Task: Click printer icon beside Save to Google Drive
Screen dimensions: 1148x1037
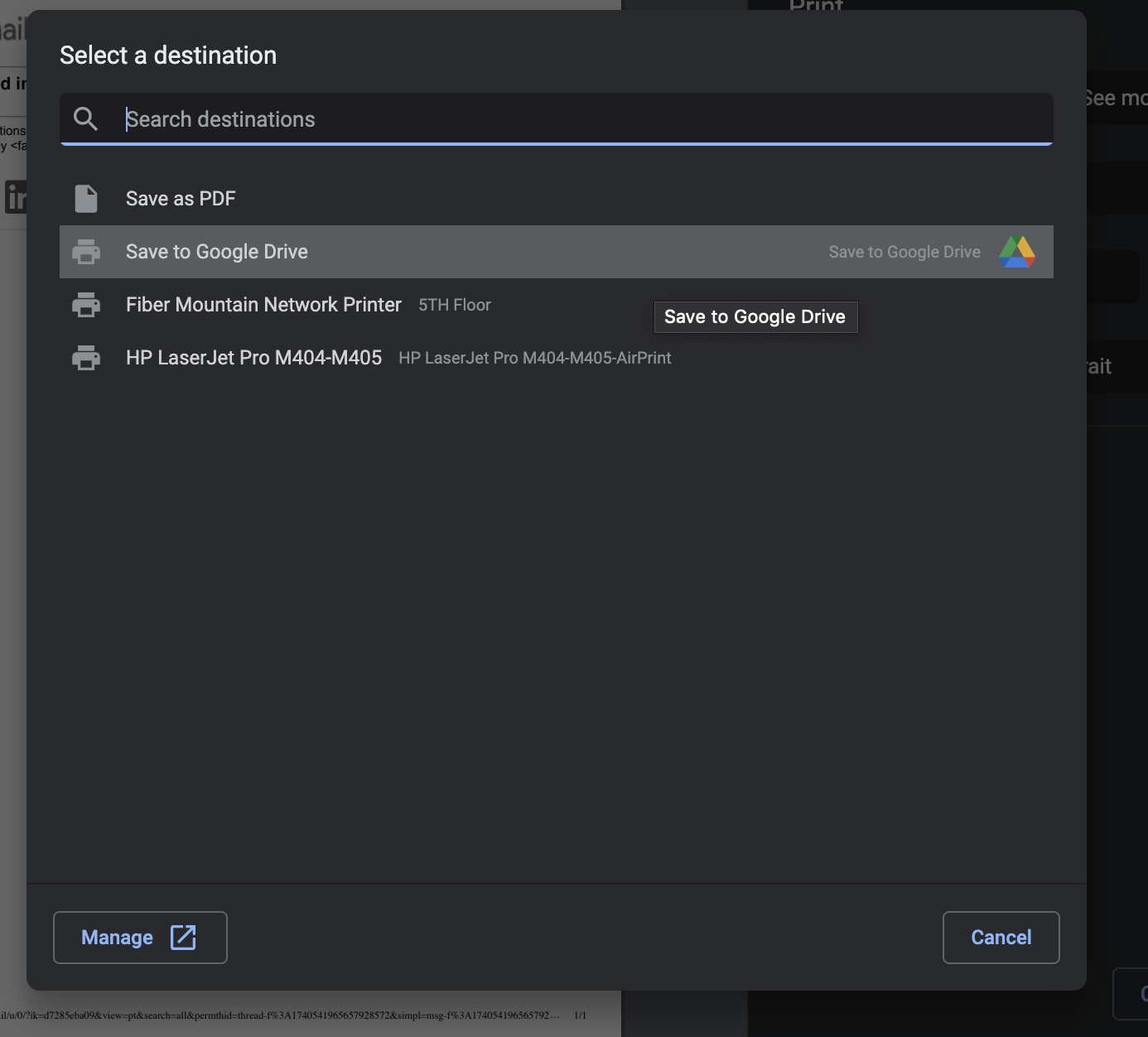Action: coord(86,252)
